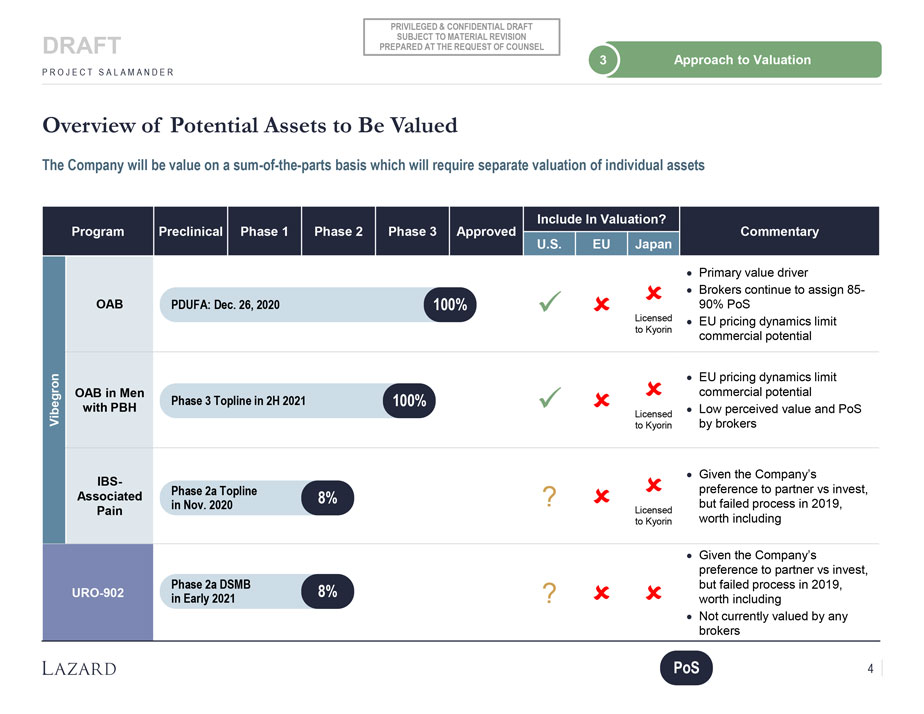Screen dimensions: 924x714
Task: Click the Japan red X for URO-902
Action: point(653,593)
